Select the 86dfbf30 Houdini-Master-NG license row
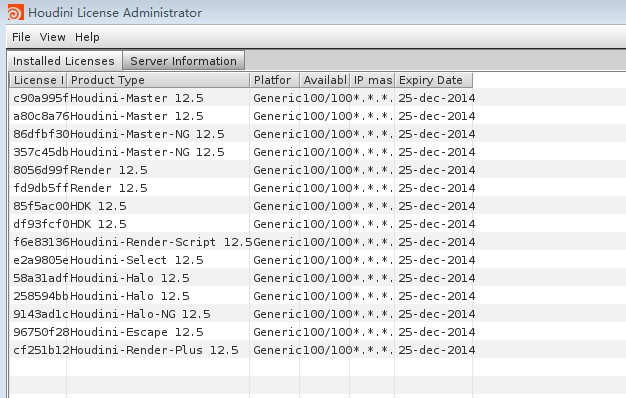The height and width of the screenshot is (398, 626). point(241,134)
